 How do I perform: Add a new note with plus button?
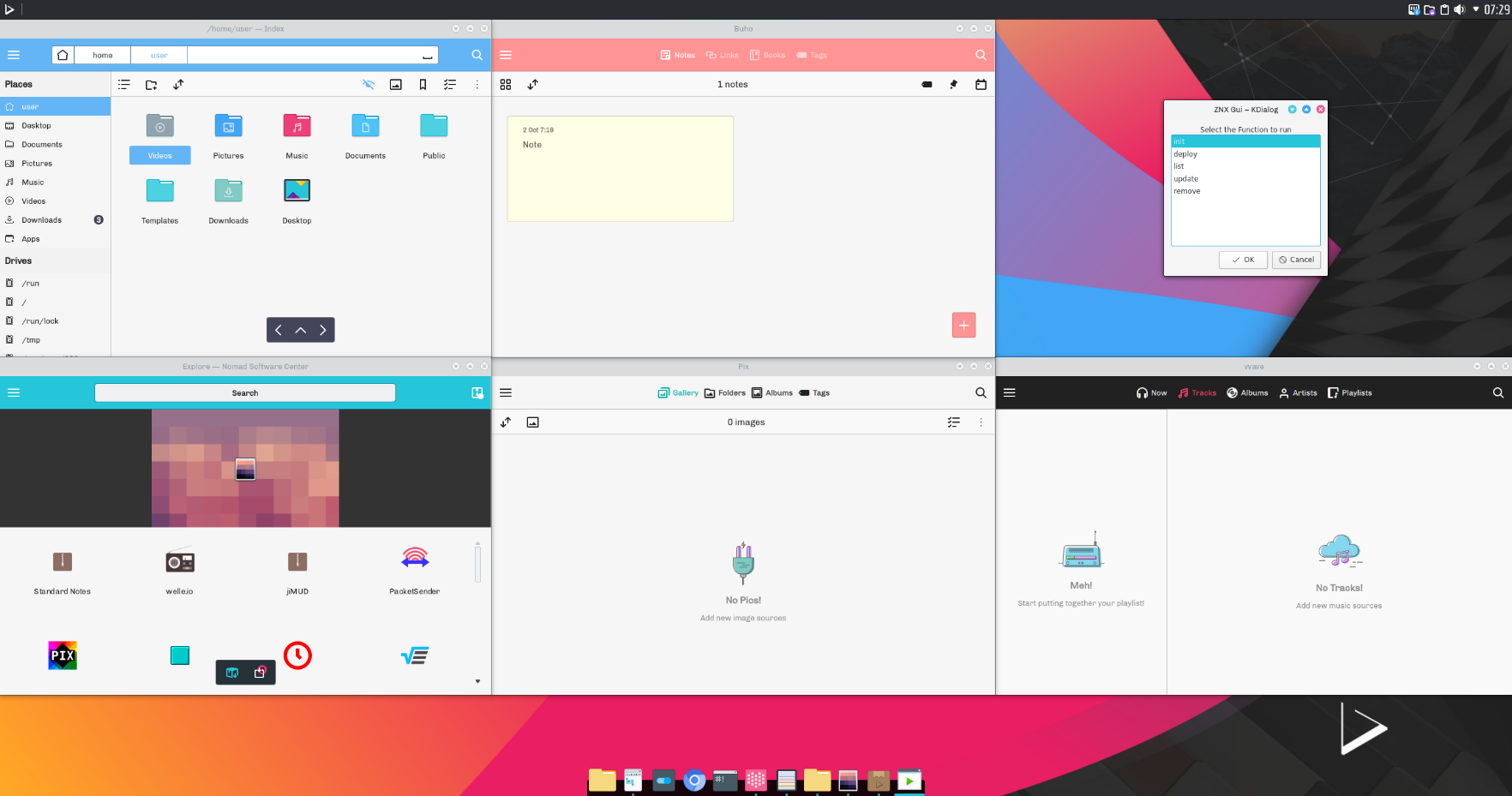963,326
